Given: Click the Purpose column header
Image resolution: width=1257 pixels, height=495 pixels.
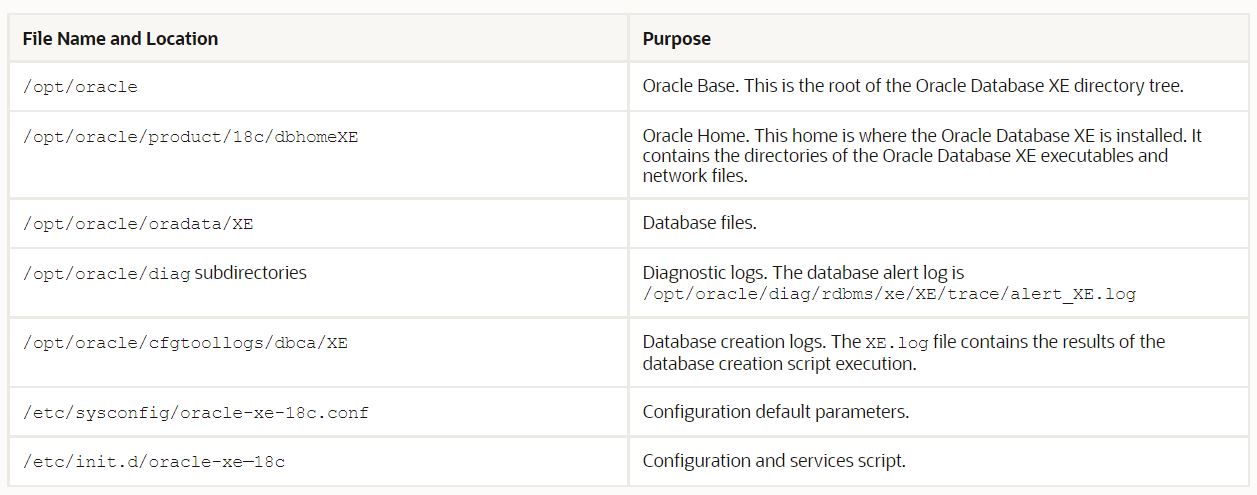Looking at the screenshot, I should (677, 39).
